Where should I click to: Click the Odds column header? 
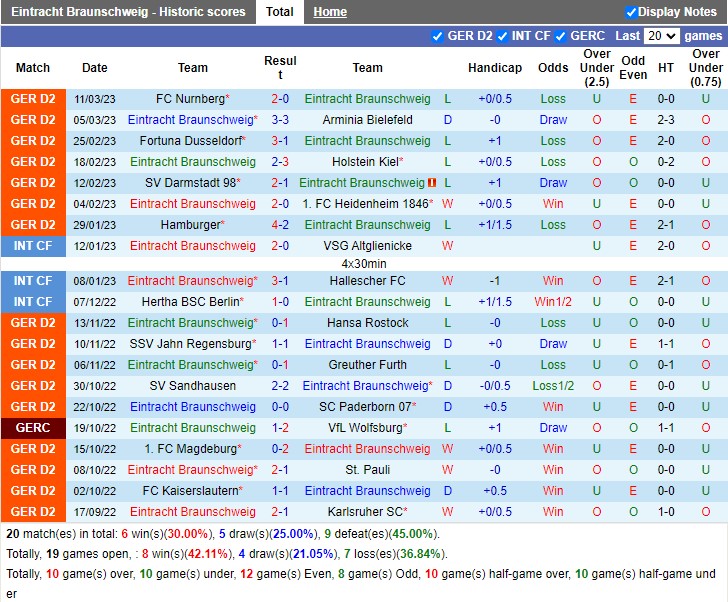pos(553,68)
